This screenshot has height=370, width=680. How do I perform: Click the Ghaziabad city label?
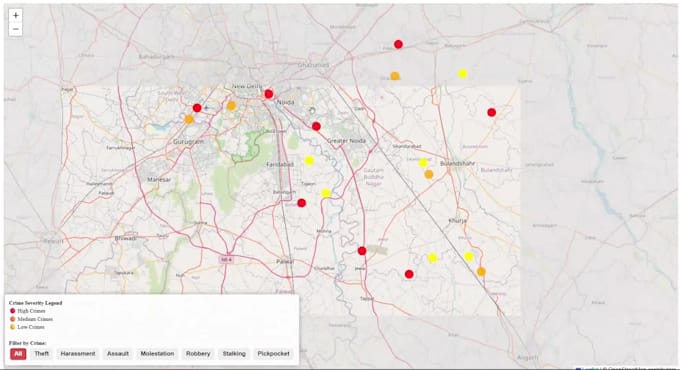[x=314, y=65]
